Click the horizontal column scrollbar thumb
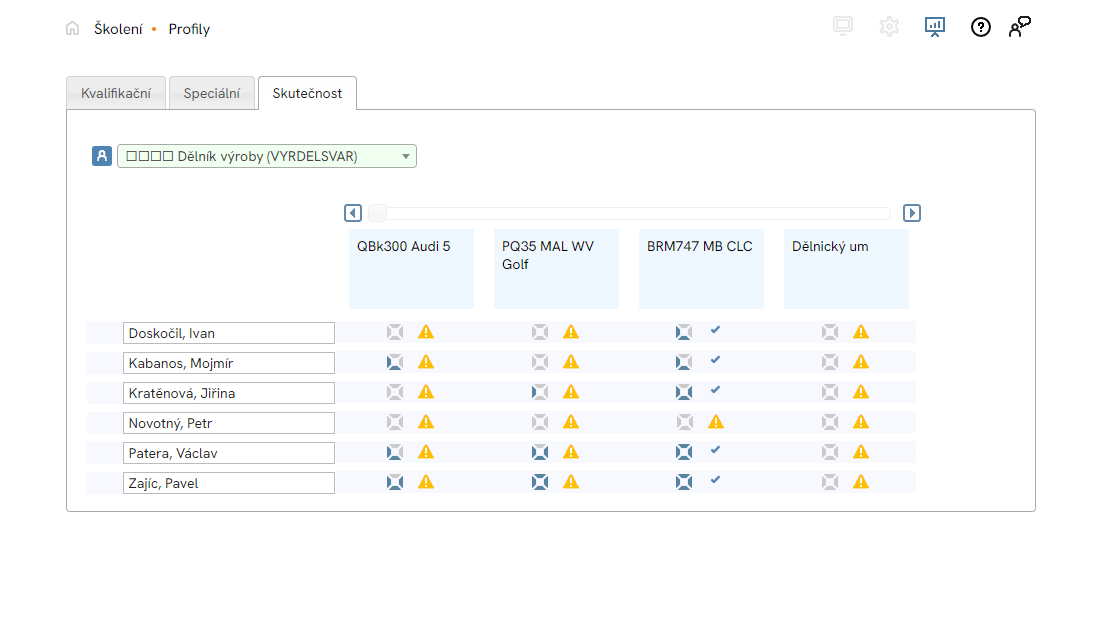The image size is (1100, 620). (378, 213)
